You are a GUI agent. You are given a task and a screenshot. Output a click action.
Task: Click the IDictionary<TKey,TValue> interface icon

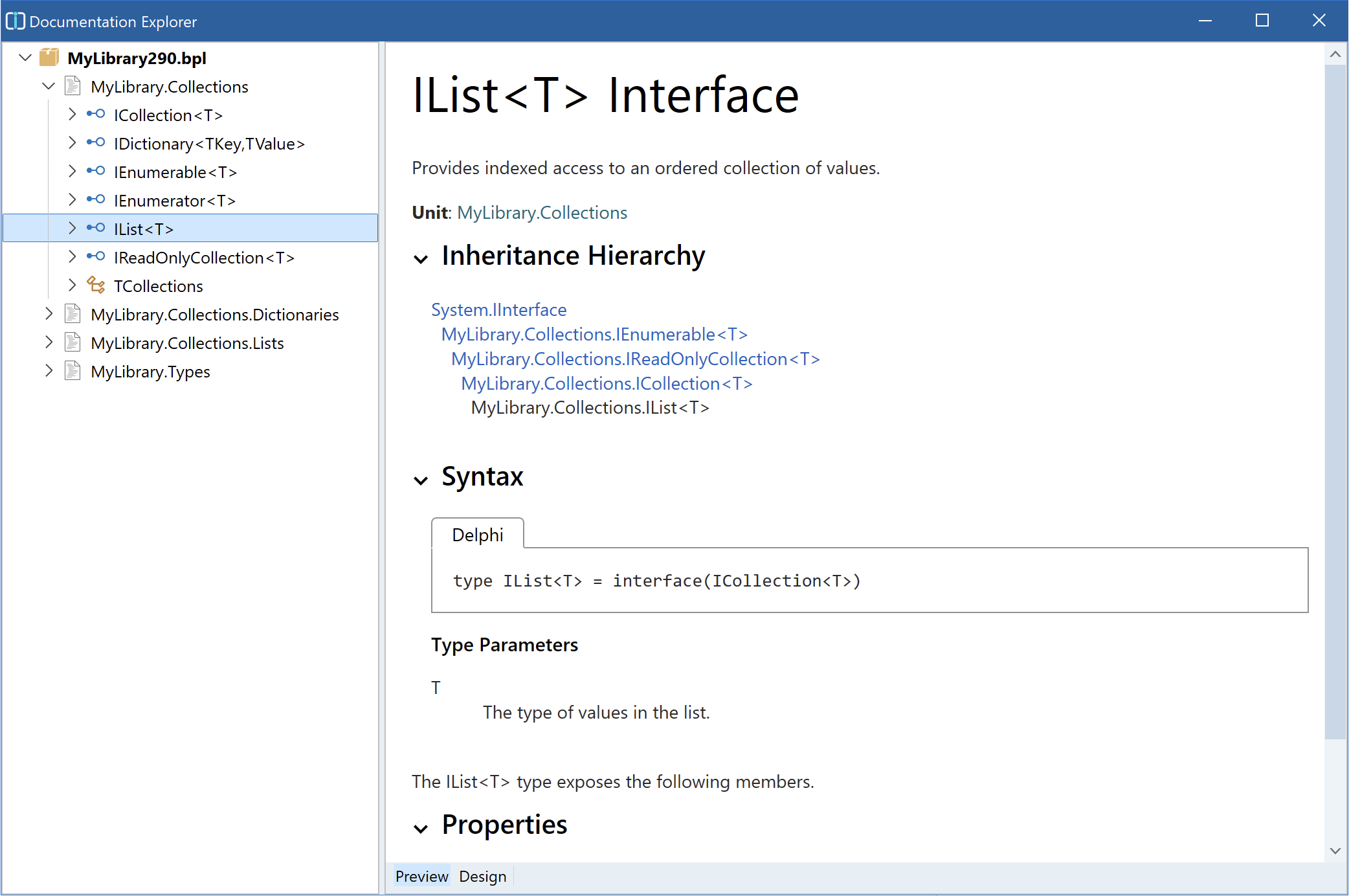(96, 143)
